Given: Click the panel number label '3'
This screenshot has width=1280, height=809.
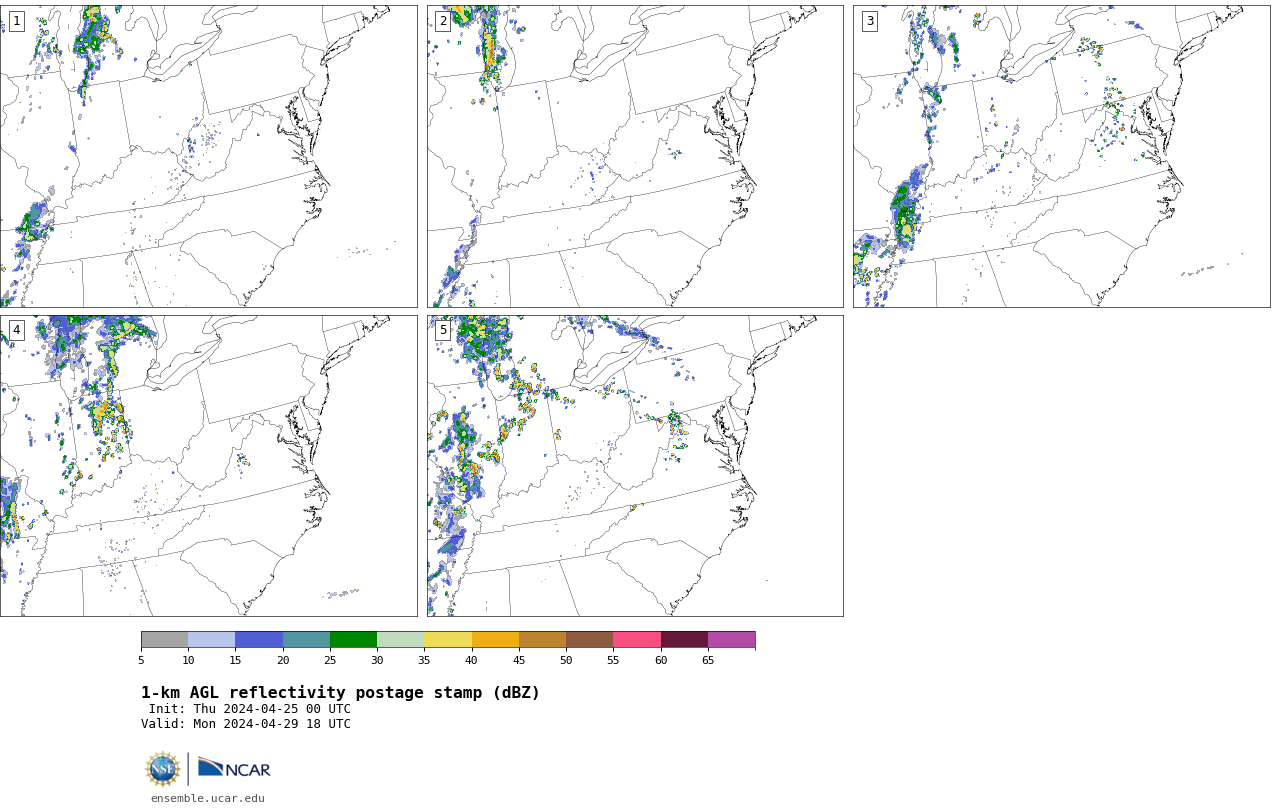Looking at the screenshot, I should [869, 21].
